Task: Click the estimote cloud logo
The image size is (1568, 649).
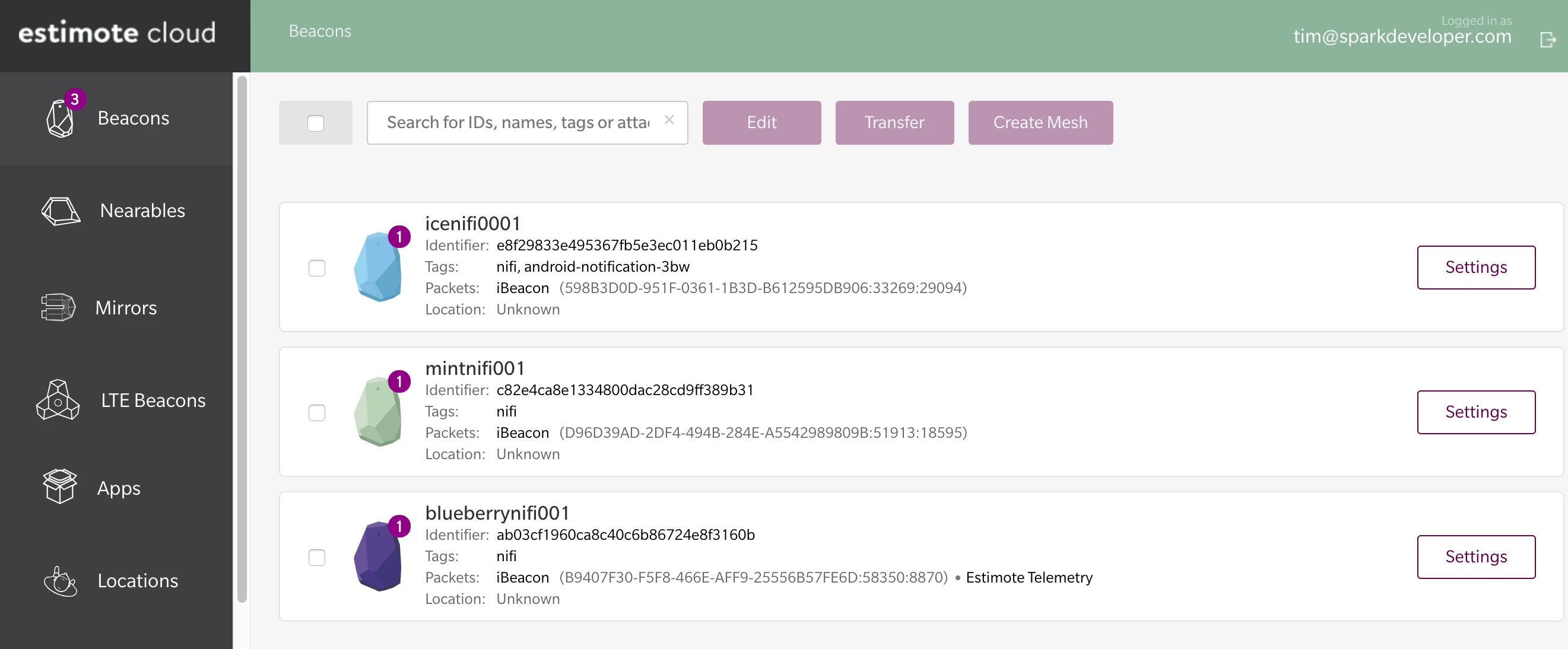Action: 117,33
